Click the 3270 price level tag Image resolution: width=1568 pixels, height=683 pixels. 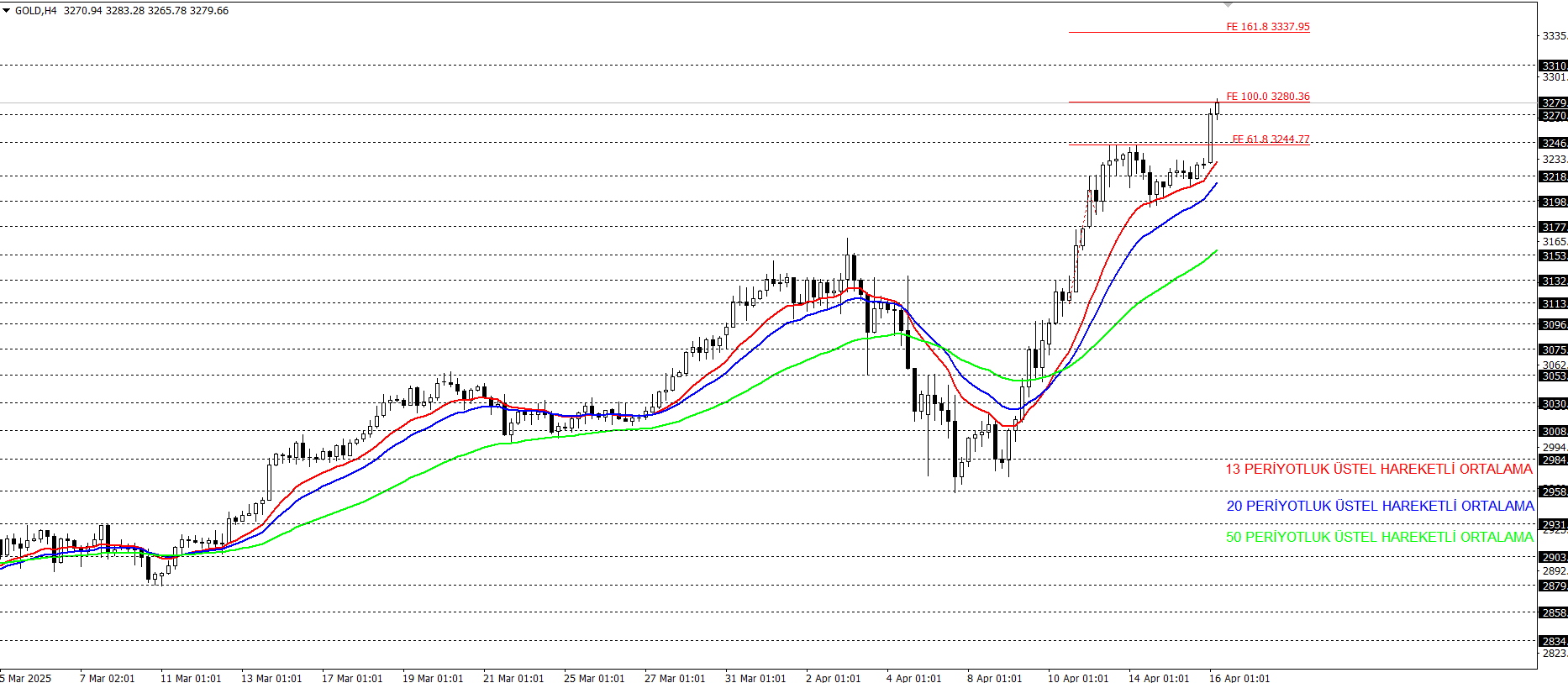point(1553,115)
